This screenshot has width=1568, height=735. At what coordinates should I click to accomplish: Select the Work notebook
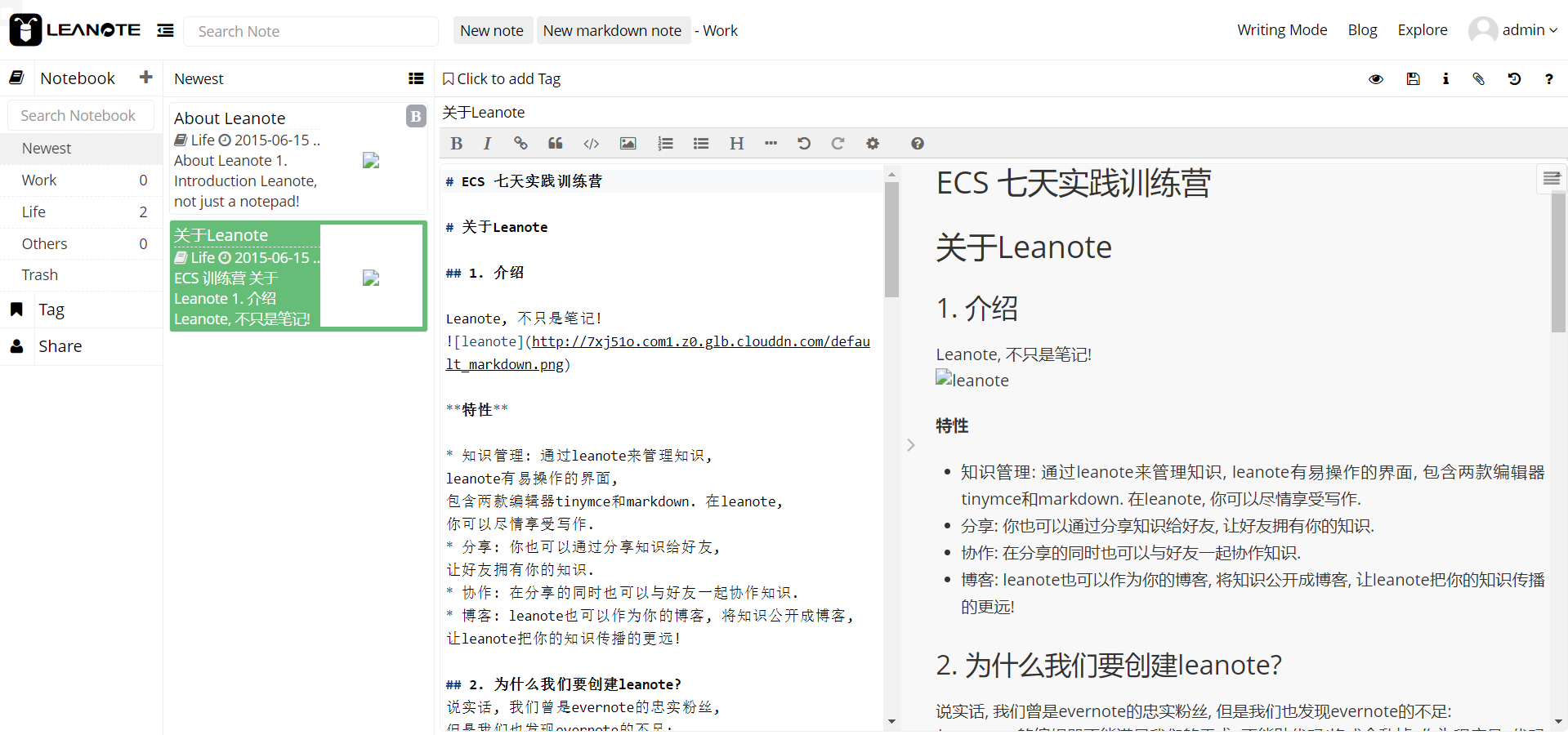[x=81, y=180]
